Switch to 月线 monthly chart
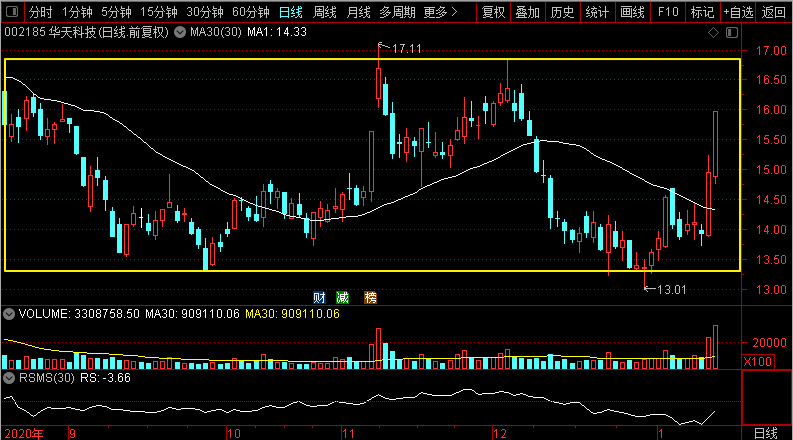 (359, 12)
